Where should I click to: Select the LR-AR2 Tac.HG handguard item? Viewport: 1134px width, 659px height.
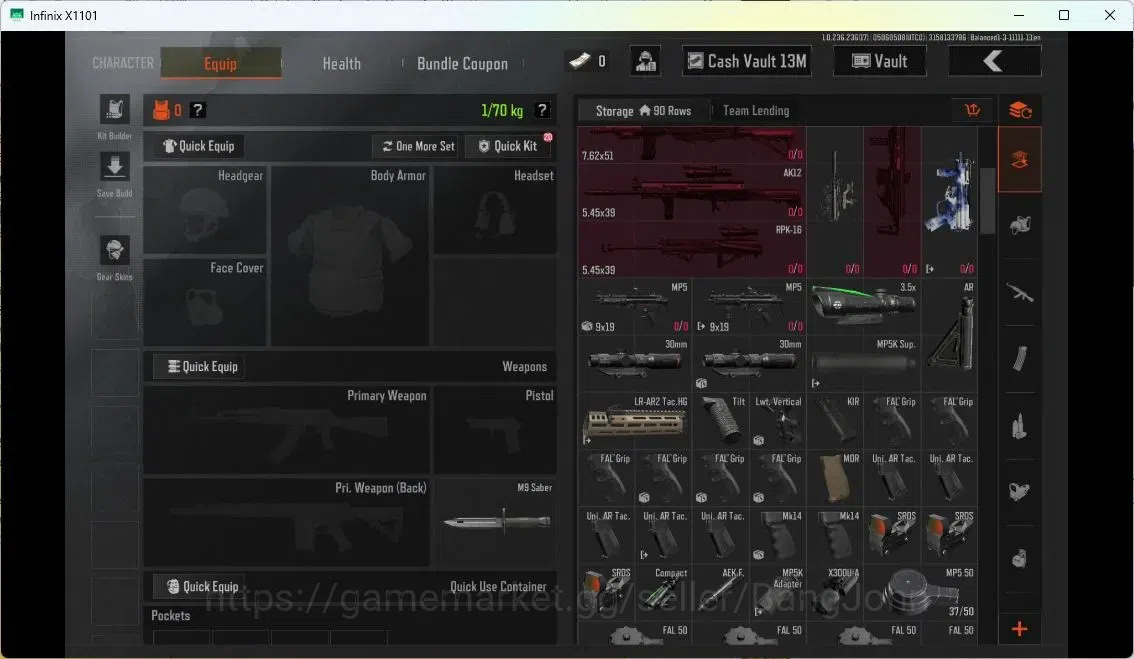(x=634, y=421)
